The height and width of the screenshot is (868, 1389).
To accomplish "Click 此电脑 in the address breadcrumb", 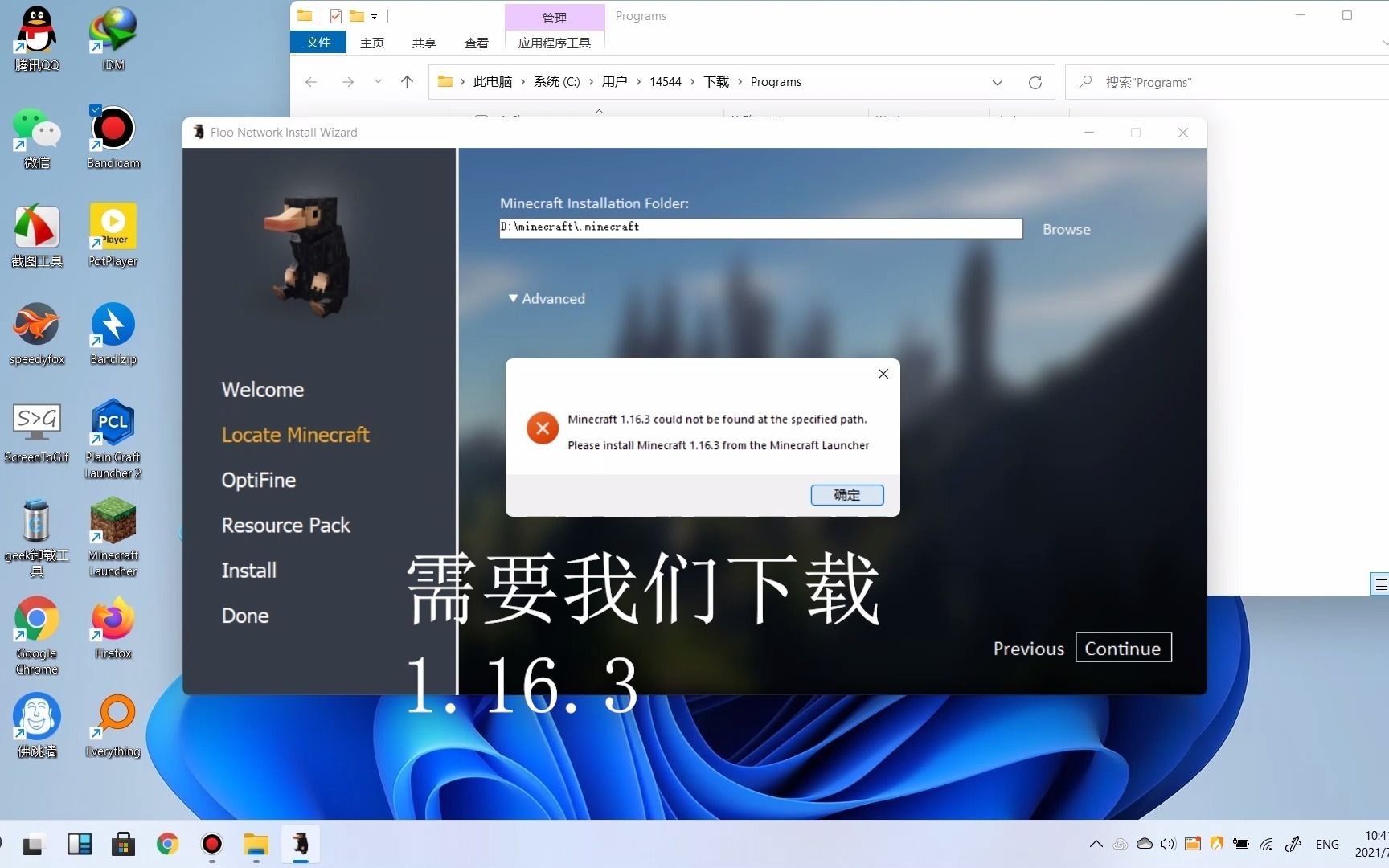I will (x=493, y=82).
